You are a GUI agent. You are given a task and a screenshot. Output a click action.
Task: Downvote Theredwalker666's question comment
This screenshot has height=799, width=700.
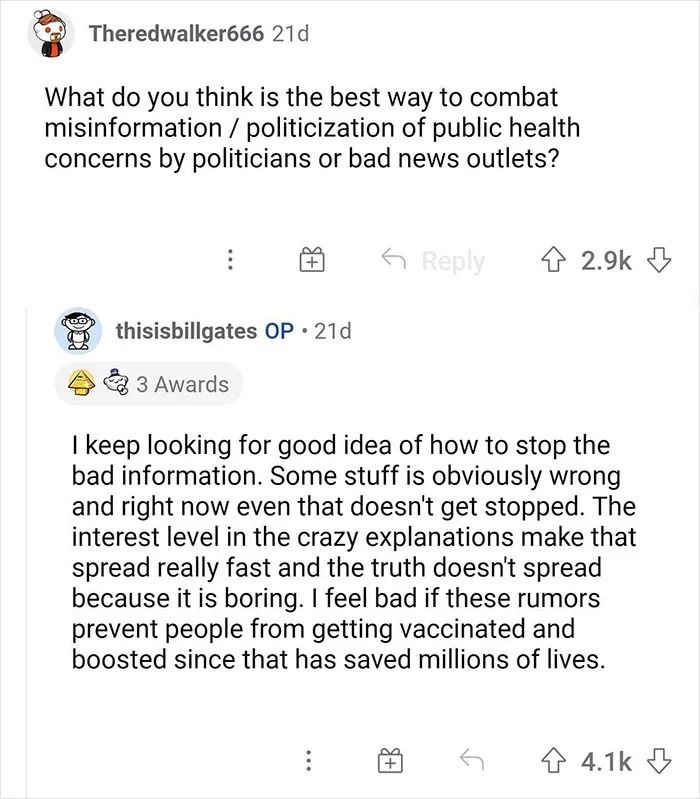coord(658,261)
